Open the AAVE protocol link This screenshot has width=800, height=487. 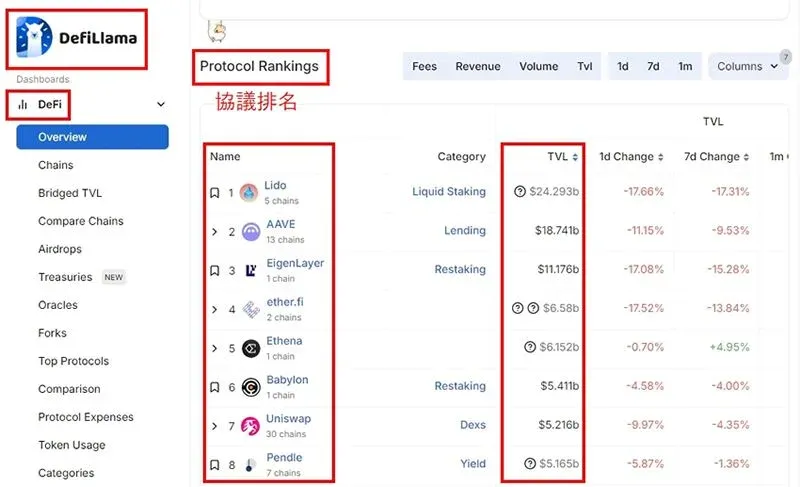tap(281, 224)
